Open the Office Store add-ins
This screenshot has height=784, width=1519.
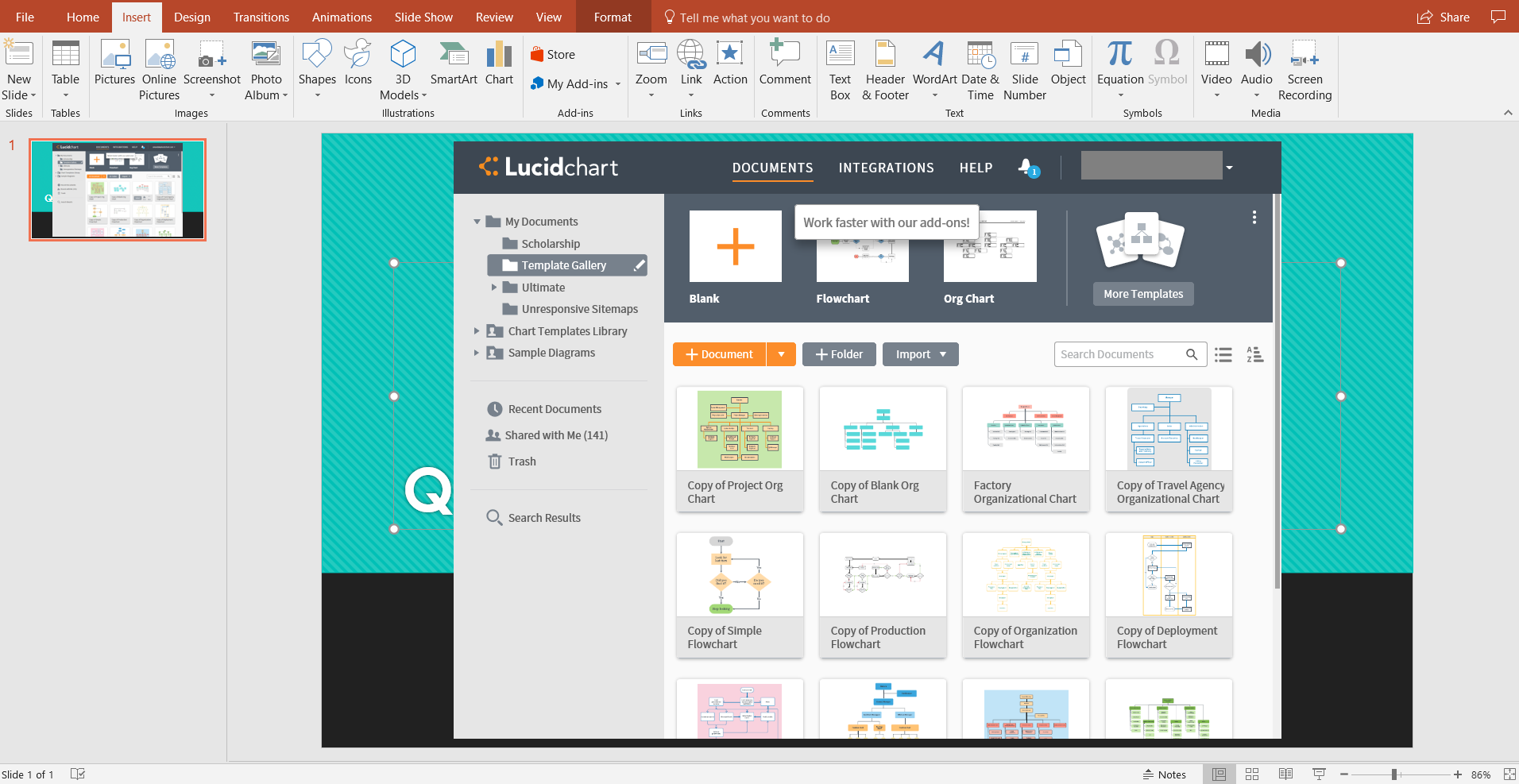click(553, 55)
